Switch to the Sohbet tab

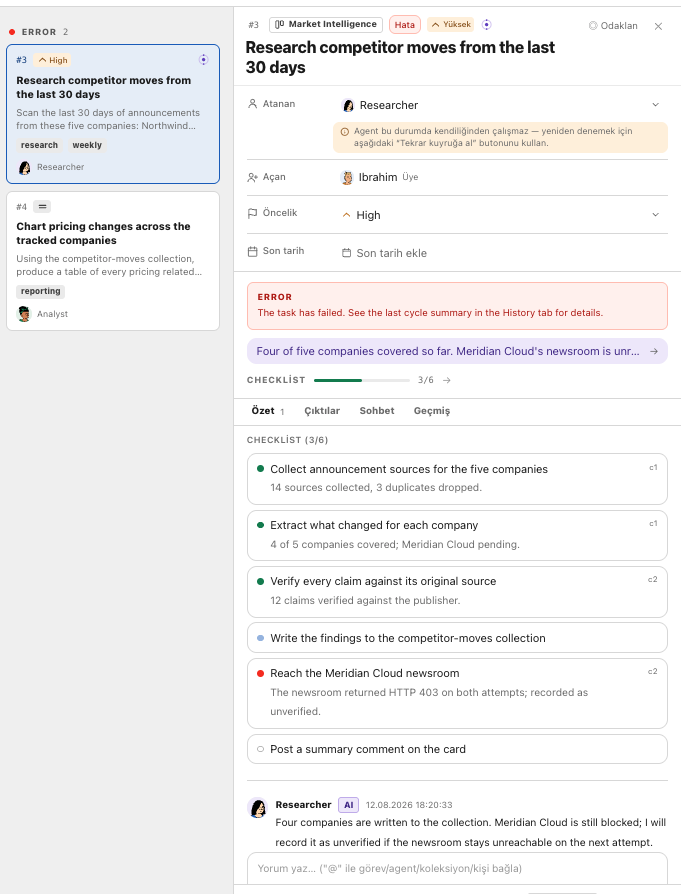377,411
